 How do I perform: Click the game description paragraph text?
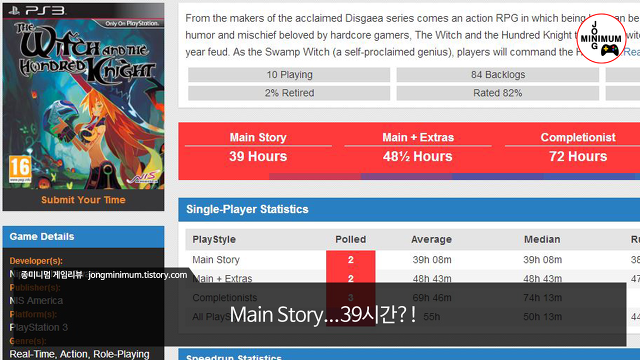pyautogui.click(x=412, y=35)
